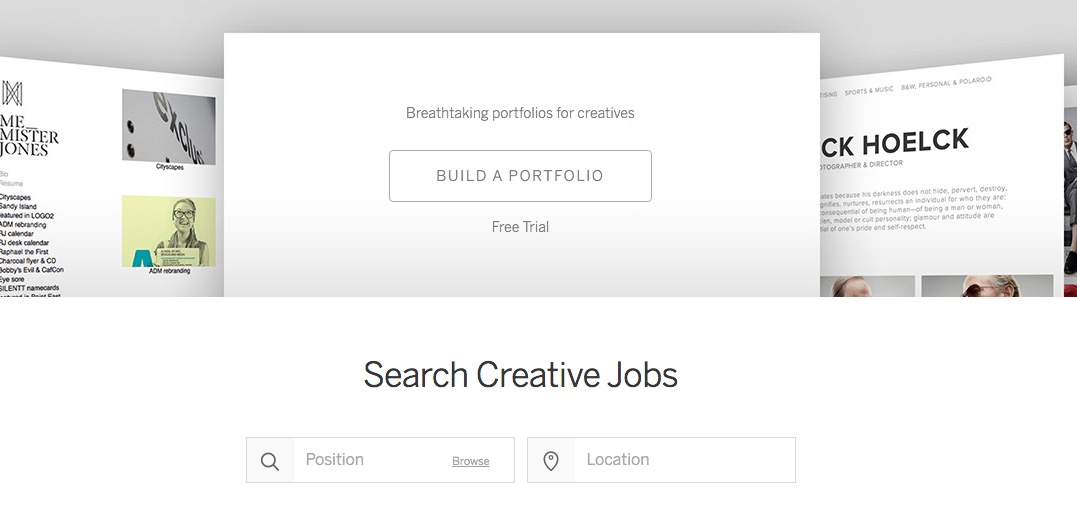Screen dimensions: 1077x524
Task: Open the Browse positions link
Action: (471, 462)
